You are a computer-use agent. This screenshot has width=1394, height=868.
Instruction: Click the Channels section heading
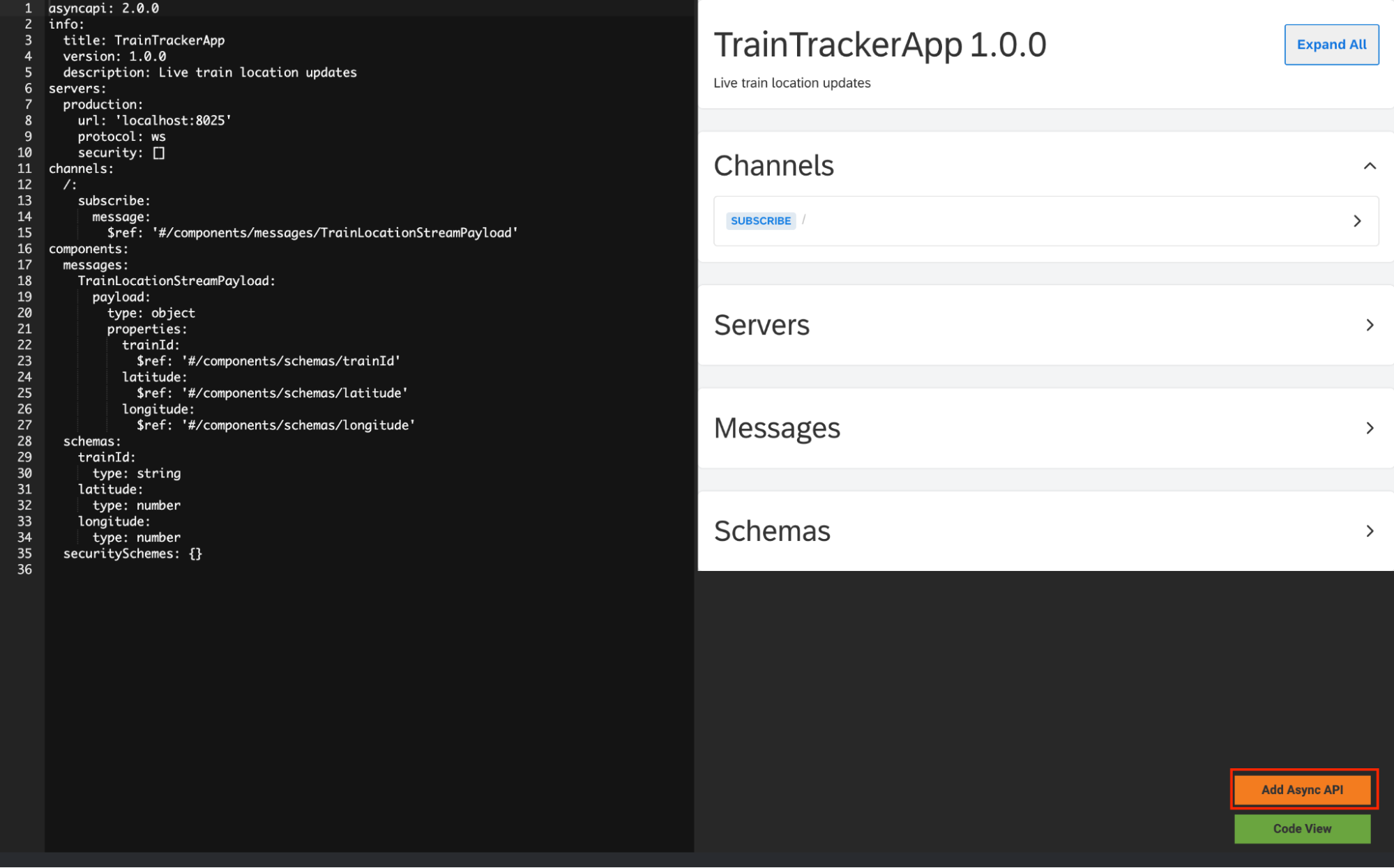pos(773,166)
